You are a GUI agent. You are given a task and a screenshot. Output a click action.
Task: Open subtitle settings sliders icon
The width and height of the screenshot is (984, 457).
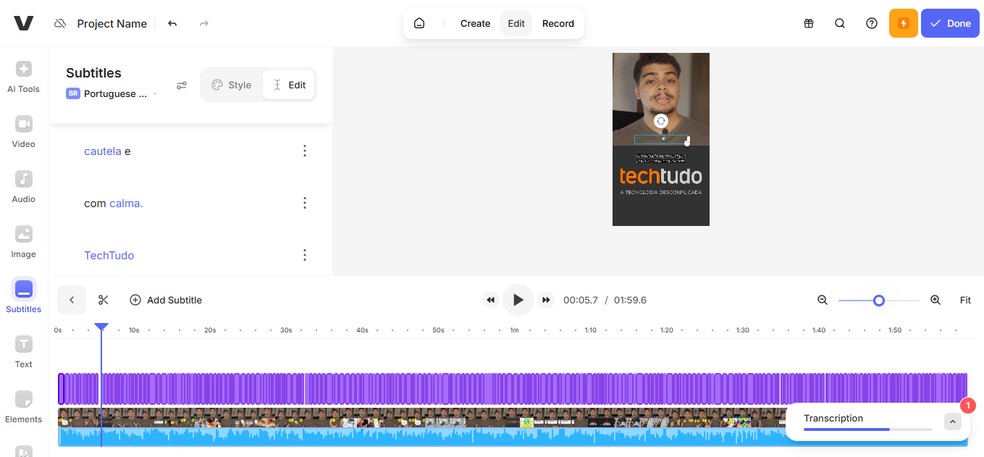pos(181,85)
